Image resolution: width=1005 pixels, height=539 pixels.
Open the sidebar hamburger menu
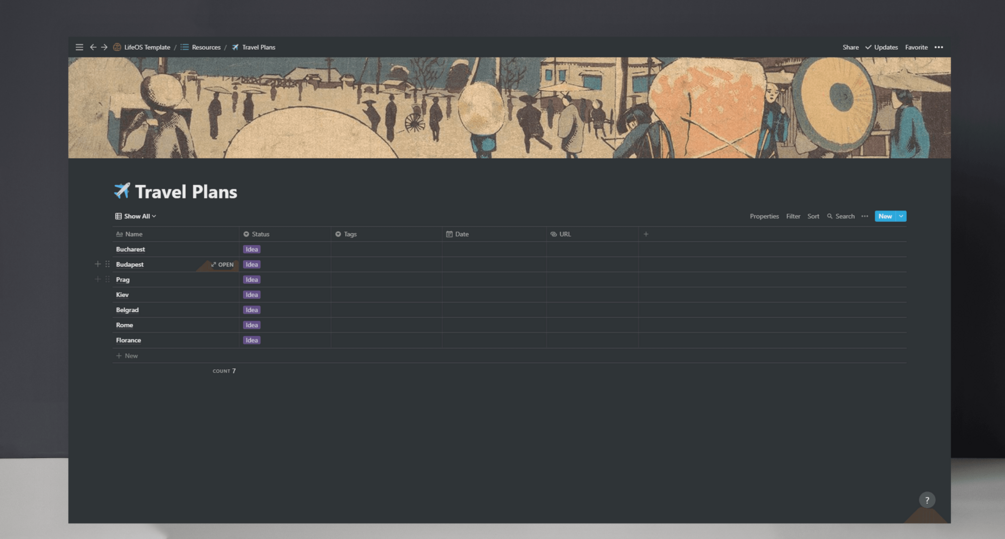point(79,47)
